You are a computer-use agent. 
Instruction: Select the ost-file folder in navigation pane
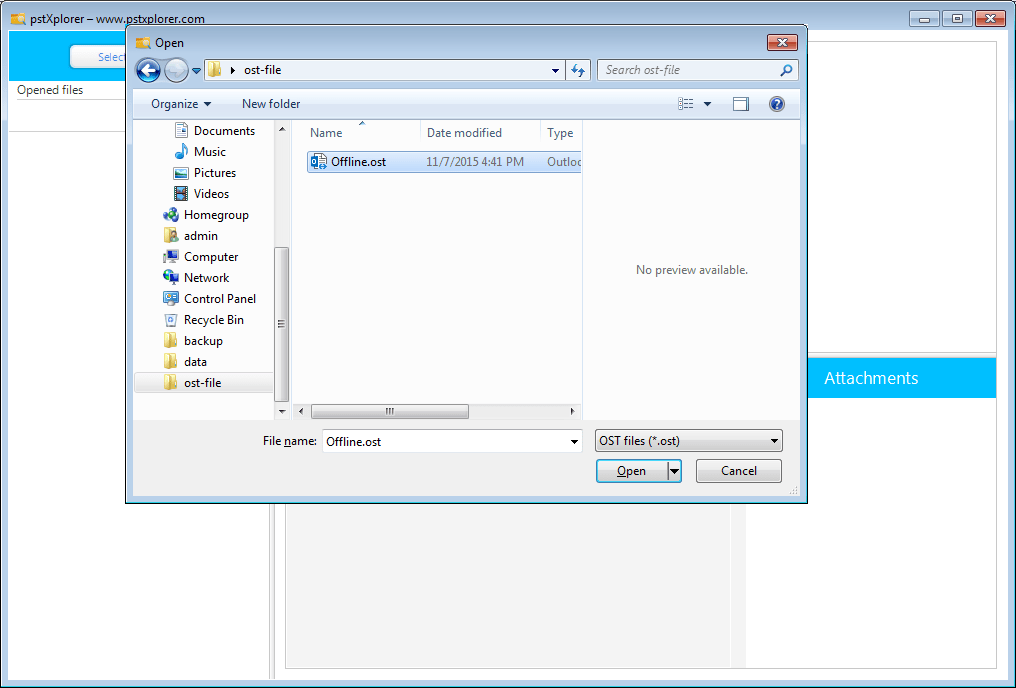(203, 383)
